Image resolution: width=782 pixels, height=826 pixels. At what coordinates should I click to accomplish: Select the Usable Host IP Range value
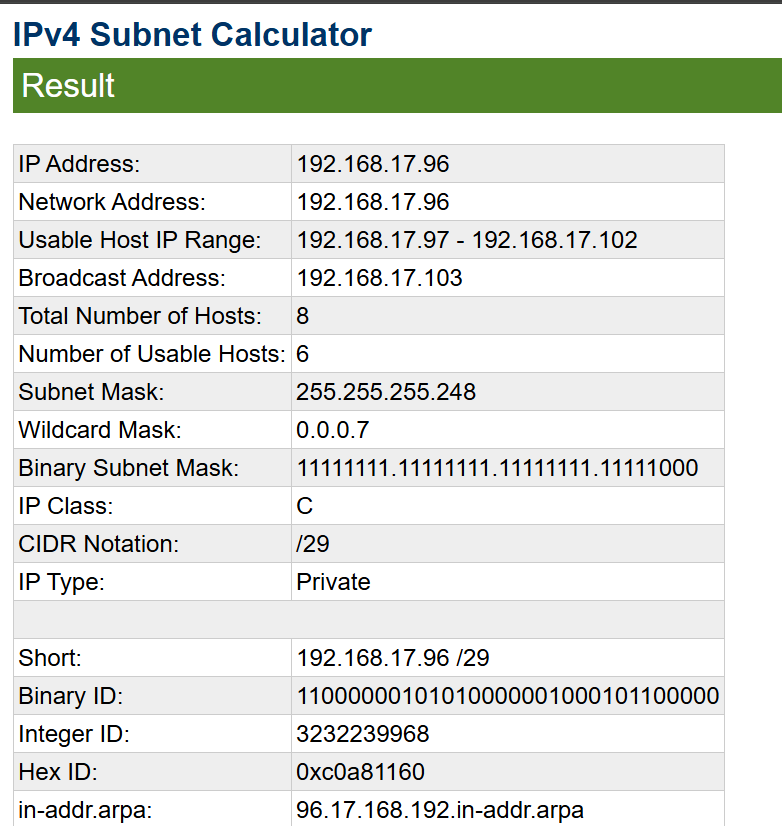[x=467, y=240]
